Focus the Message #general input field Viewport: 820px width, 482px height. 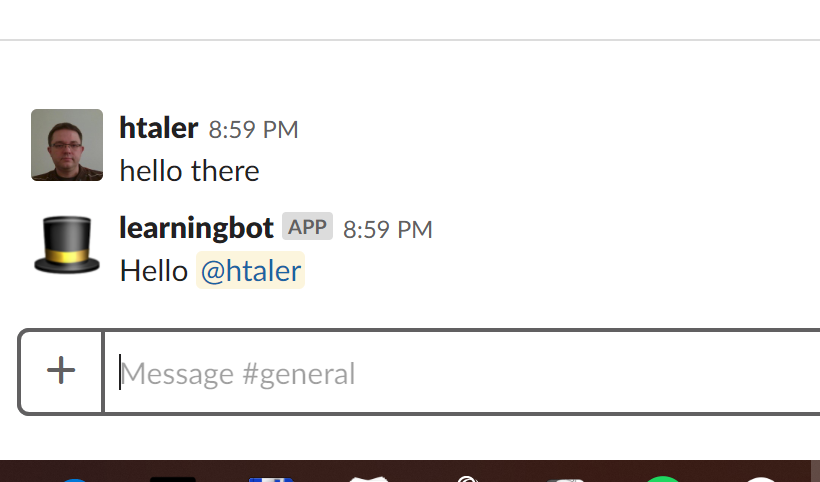point(462,373)
